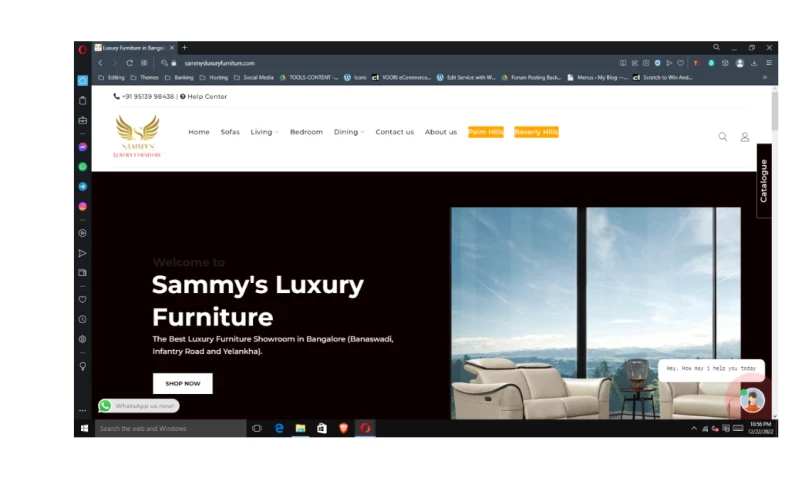
Task: Expand the Themes bookmarks folder
Action: point(145,78)
